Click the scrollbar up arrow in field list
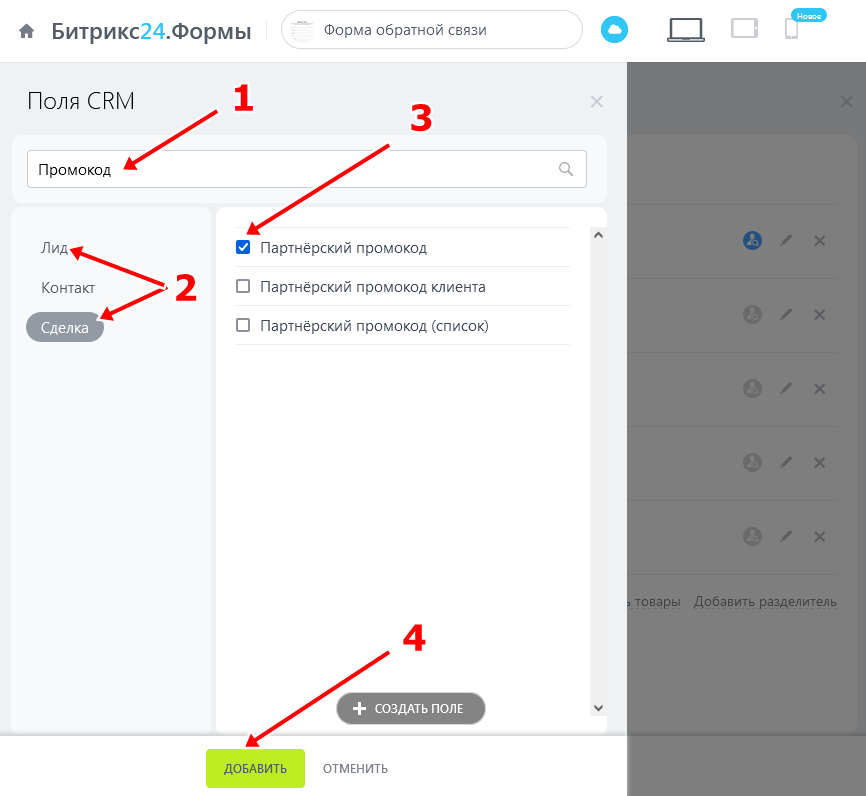 click(x=598, y=235)
